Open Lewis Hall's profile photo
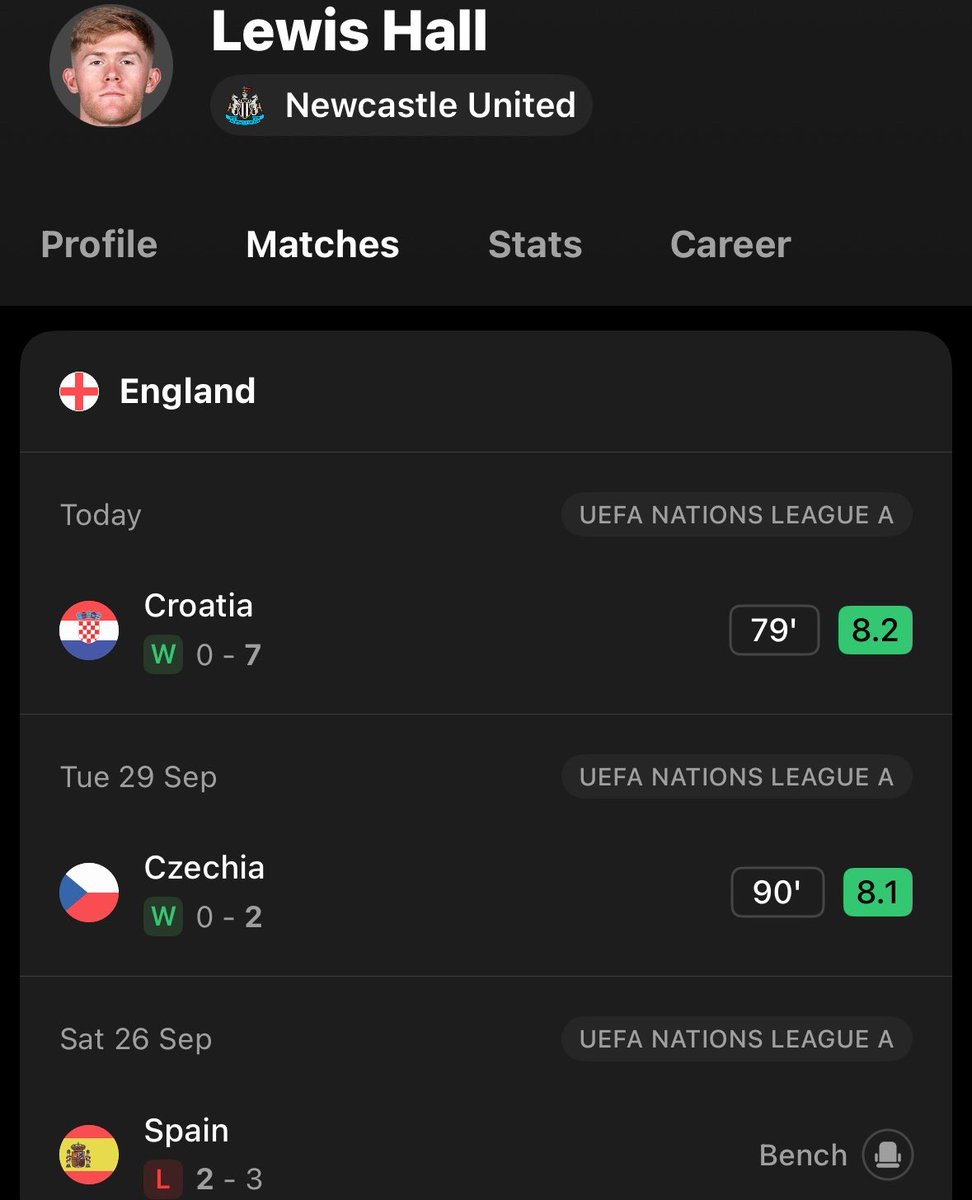Image resolution: width=972 pixels, height=1200 pixels. point(111,66)
